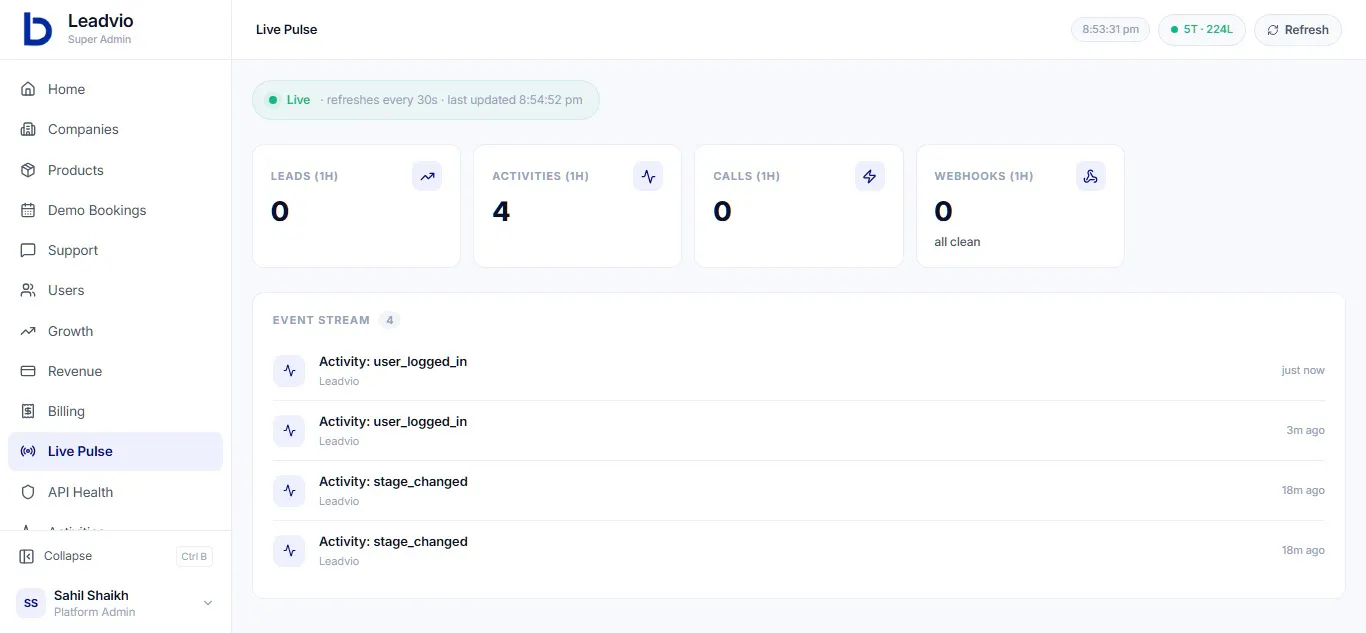Image resolution: width=1366 pixels, height=633 pixels.
Task: Click the Billing receipt icon
Action: click(28, 411)
